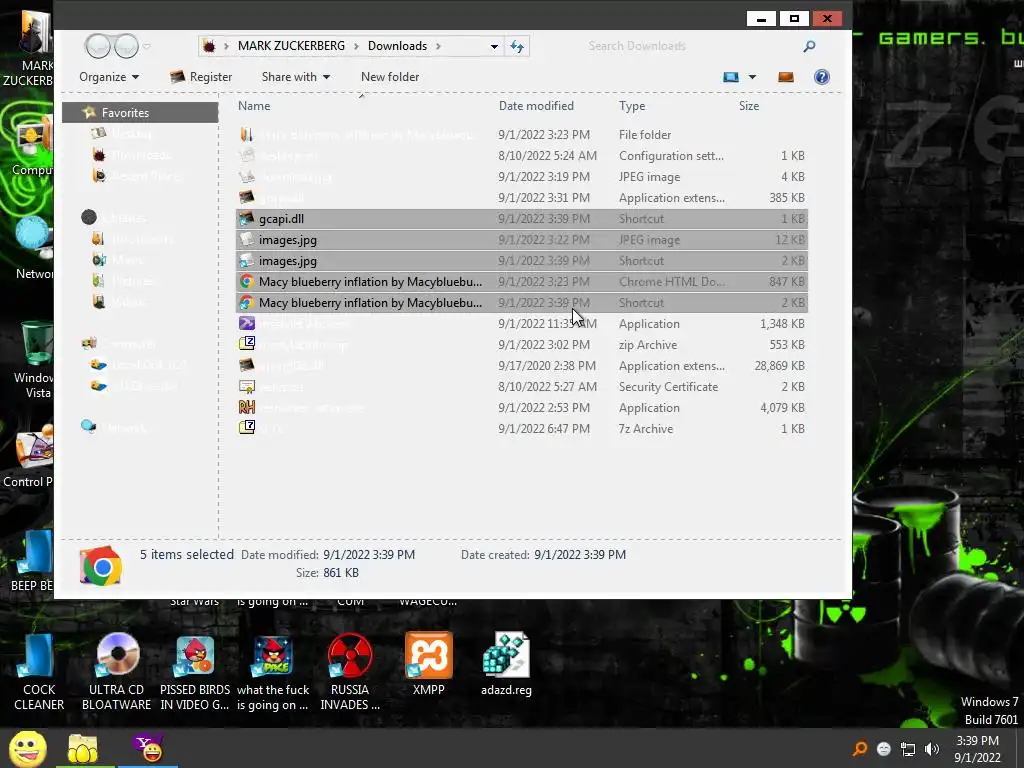Sort files by the Name column header
The height and width of the screenshot is (768, 1024).
(254, 106)
